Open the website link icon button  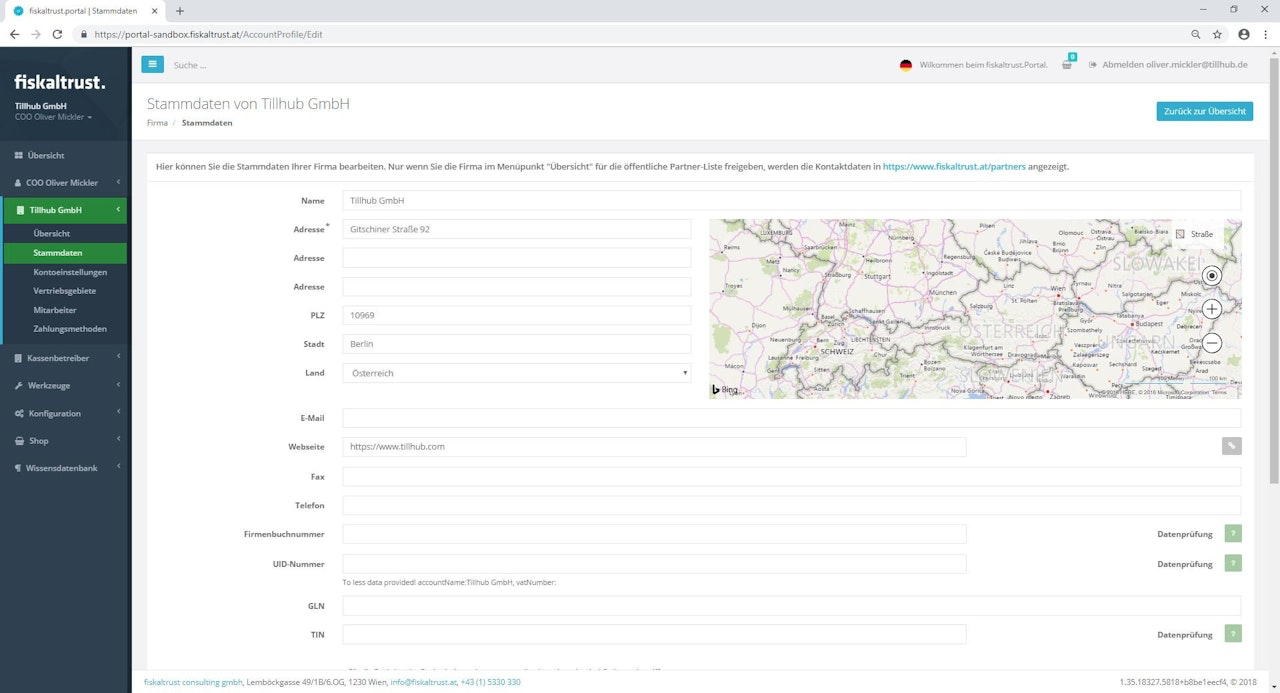1231,447
